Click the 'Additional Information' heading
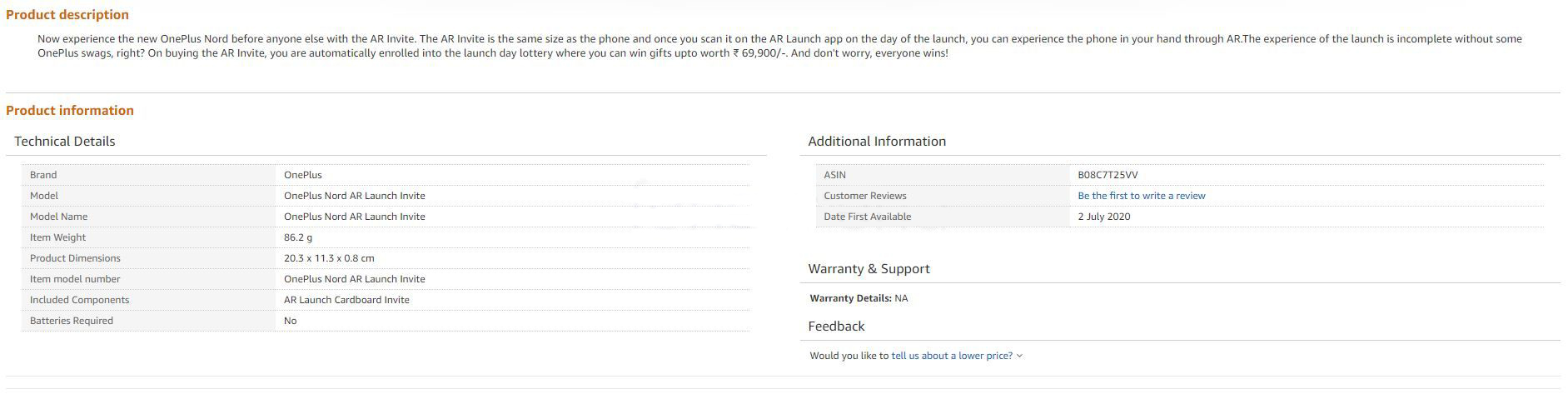 [877, 141]
